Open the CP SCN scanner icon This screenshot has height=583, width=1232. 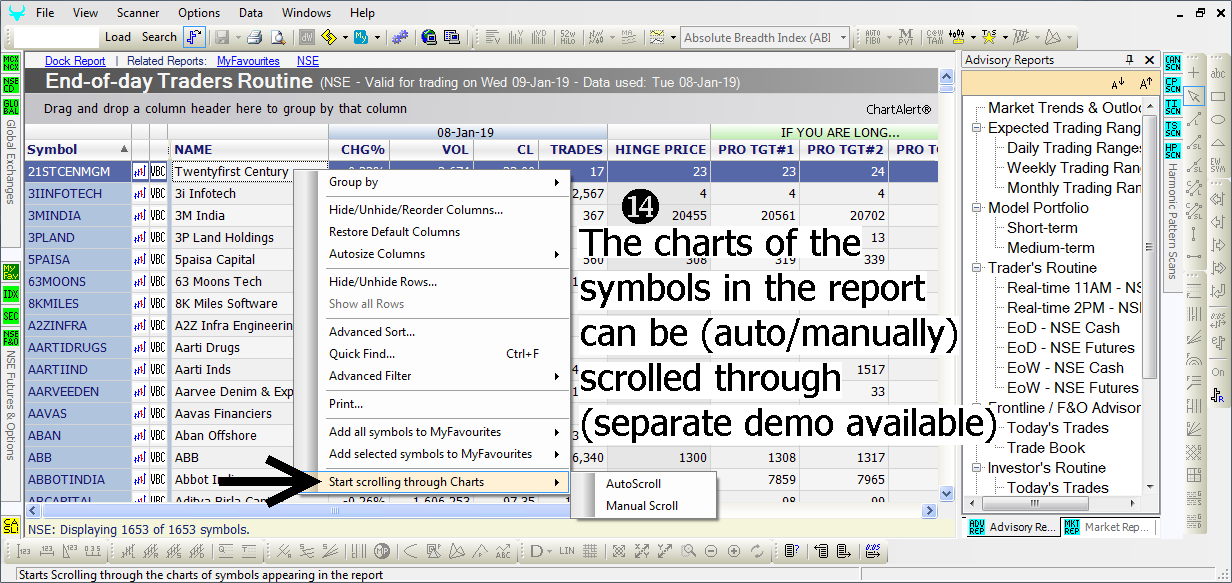click(x=1173, y=86)
